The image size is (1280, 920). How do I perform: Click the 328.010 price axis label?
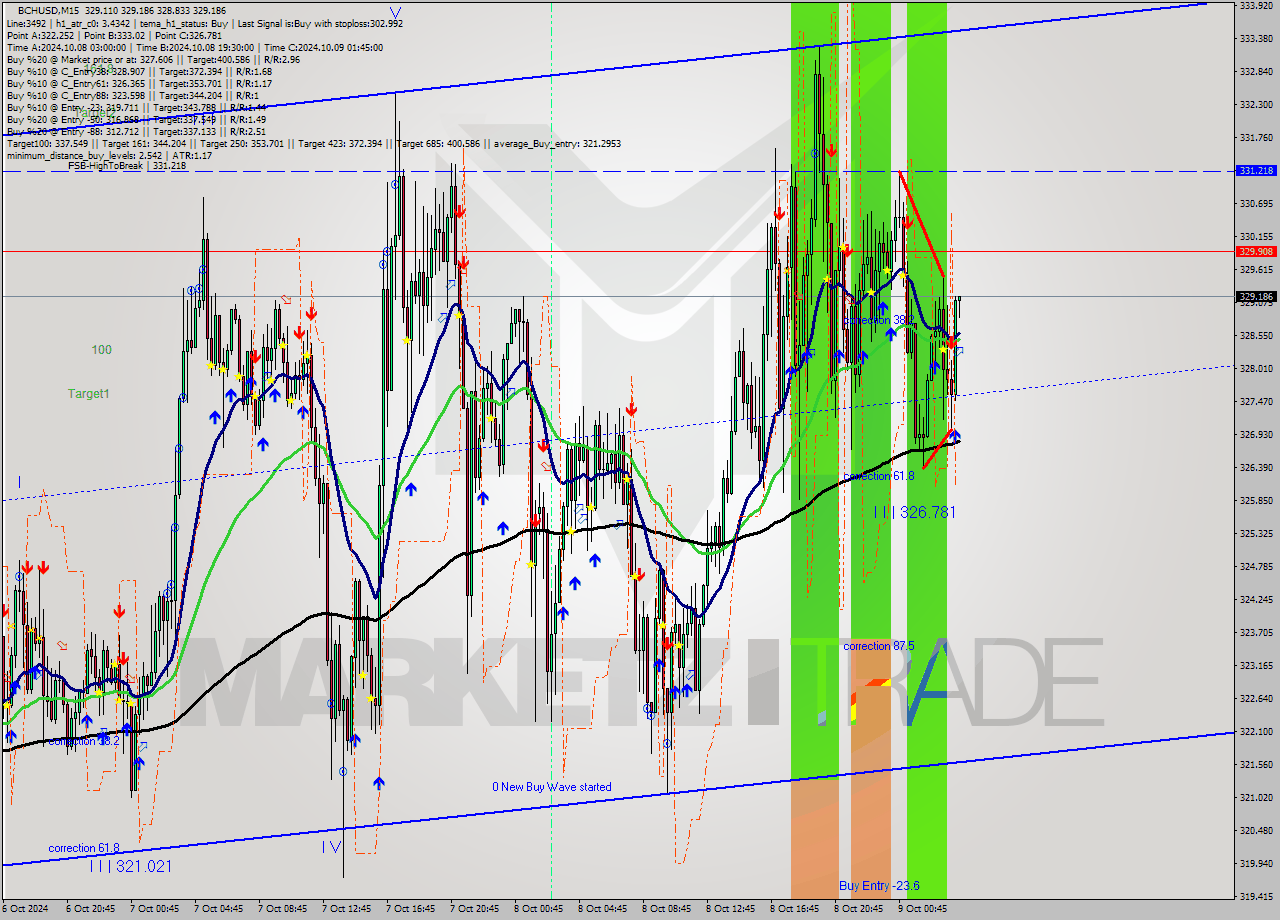point(1256,368)
